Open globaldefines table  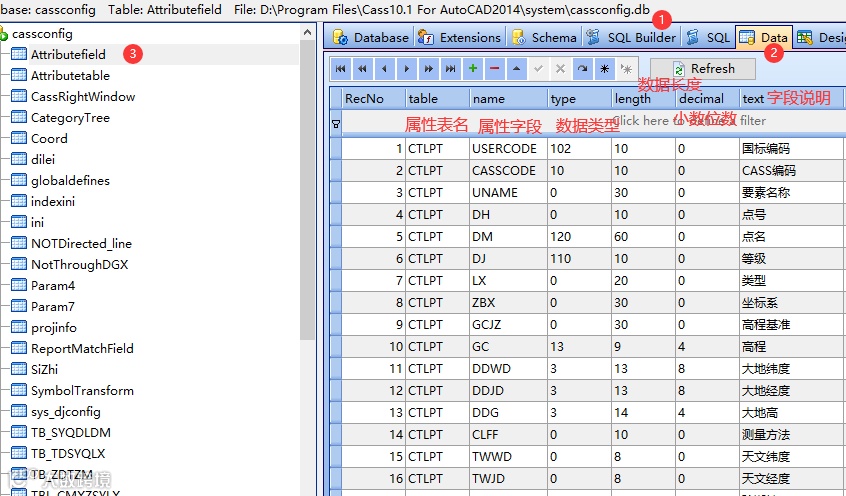pos(70,181)
